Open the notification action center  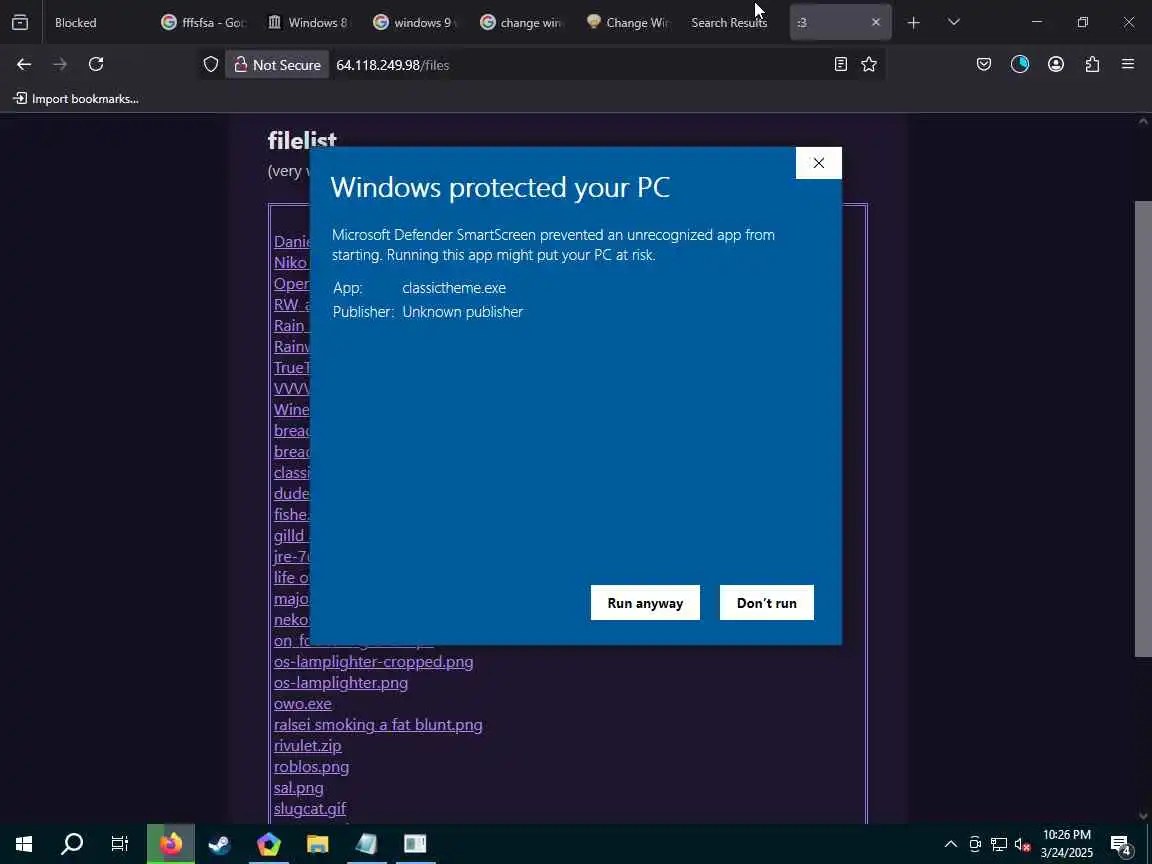point(1121,844)
